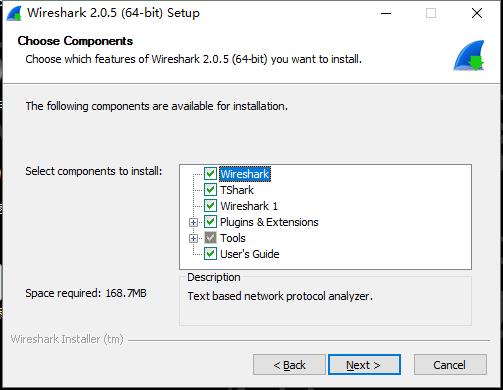Image resolution: width=503 pixels, height=390 pixels.
Task: Toggle the Plugins & Extensions checkbox
Action: (x=210, y=222)
